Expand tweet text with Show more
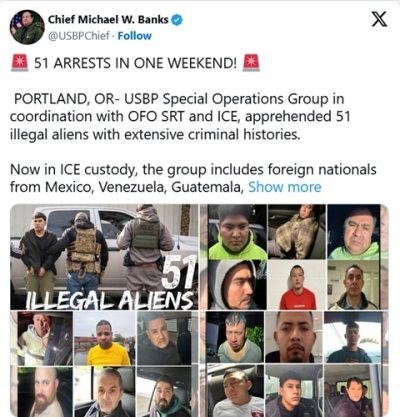 click(285, 187)
